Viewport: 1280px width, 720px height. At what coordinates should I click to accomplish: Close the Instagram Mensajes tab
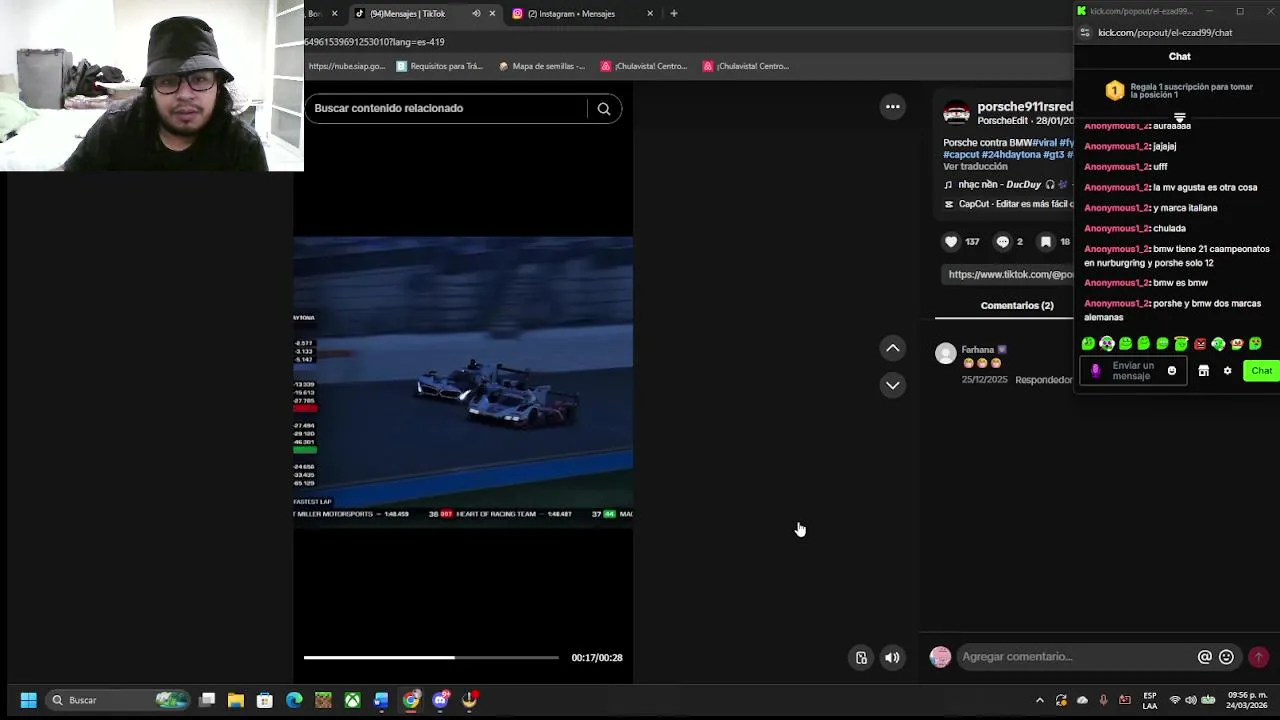tap(650, 14)
